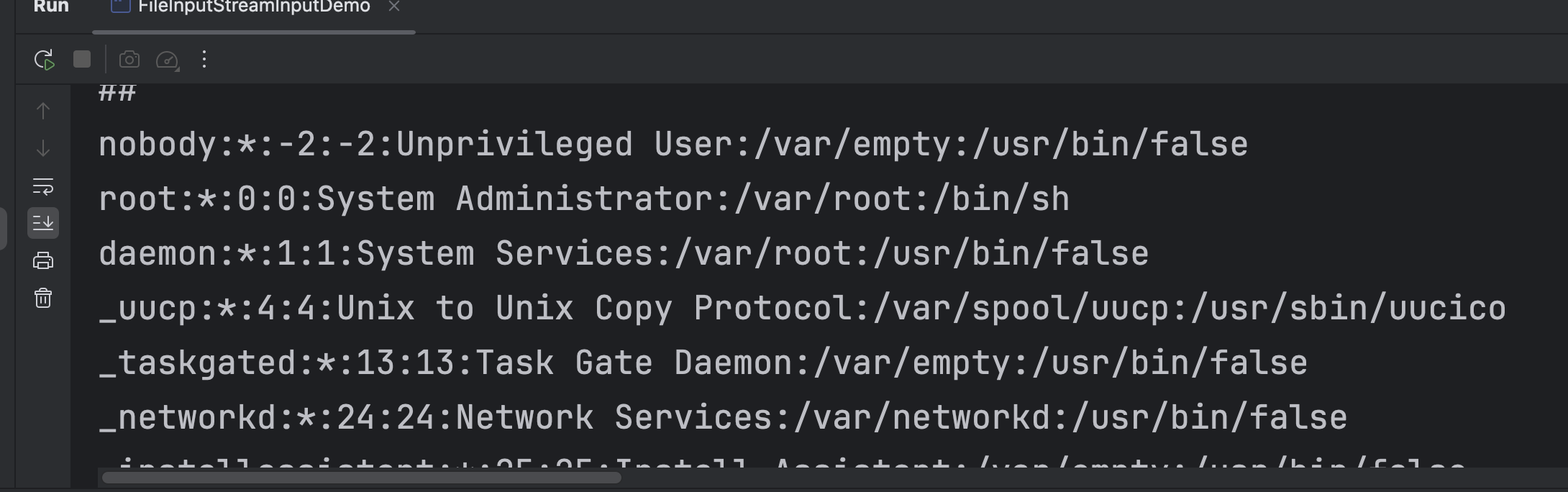The width and height of the screenshot is (1568, 492).
Task: Click the up arrow in console gutter
Action: click(x=43, y=111)
